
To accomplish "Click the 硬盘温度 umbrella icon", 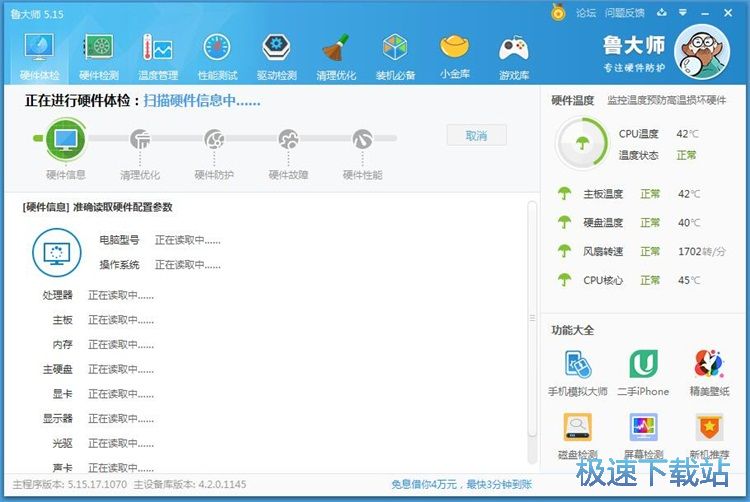I will (x=564, y=222).
